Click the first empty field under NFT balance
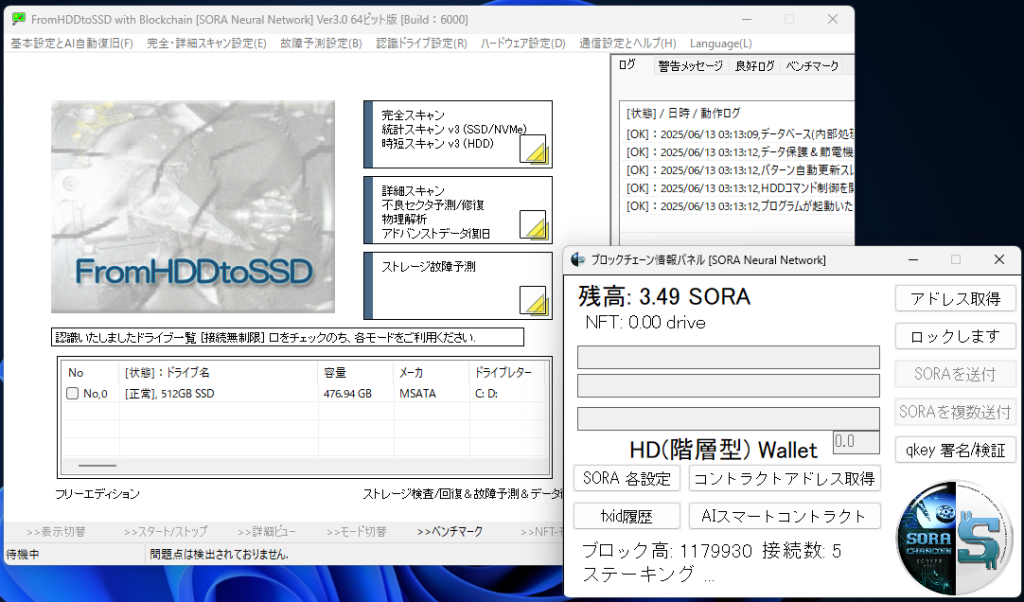 click(728, 357)
